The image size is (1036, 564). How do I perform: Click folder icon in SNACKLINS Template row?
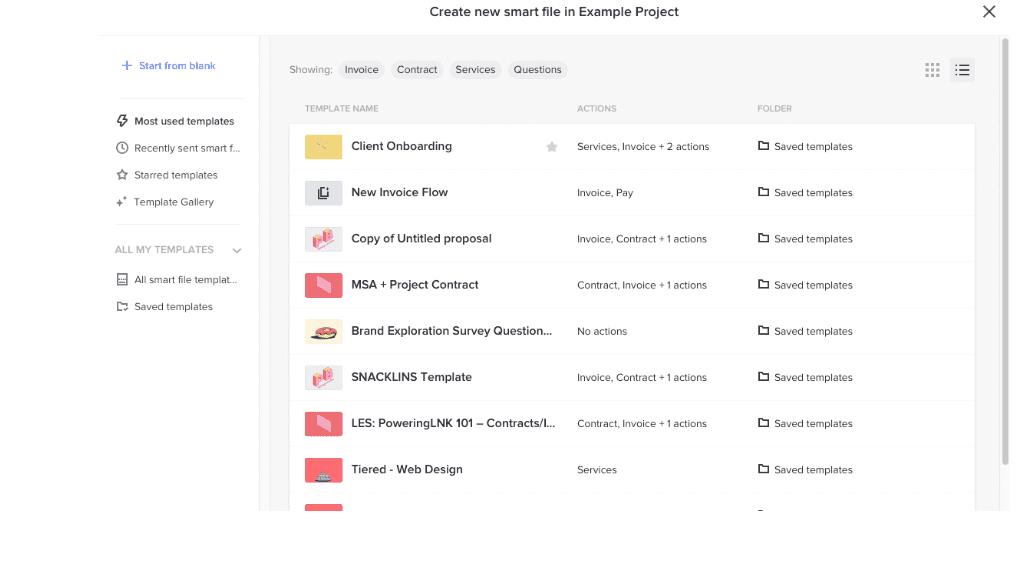763,377
